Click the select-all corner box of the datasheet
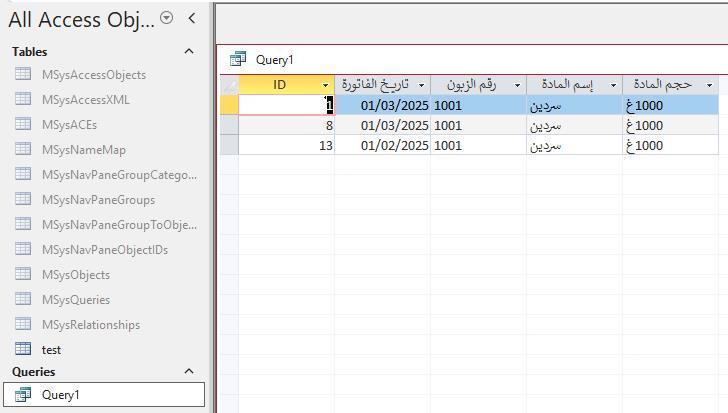Viewport: 728px width, 413px height. coord(229,85)
